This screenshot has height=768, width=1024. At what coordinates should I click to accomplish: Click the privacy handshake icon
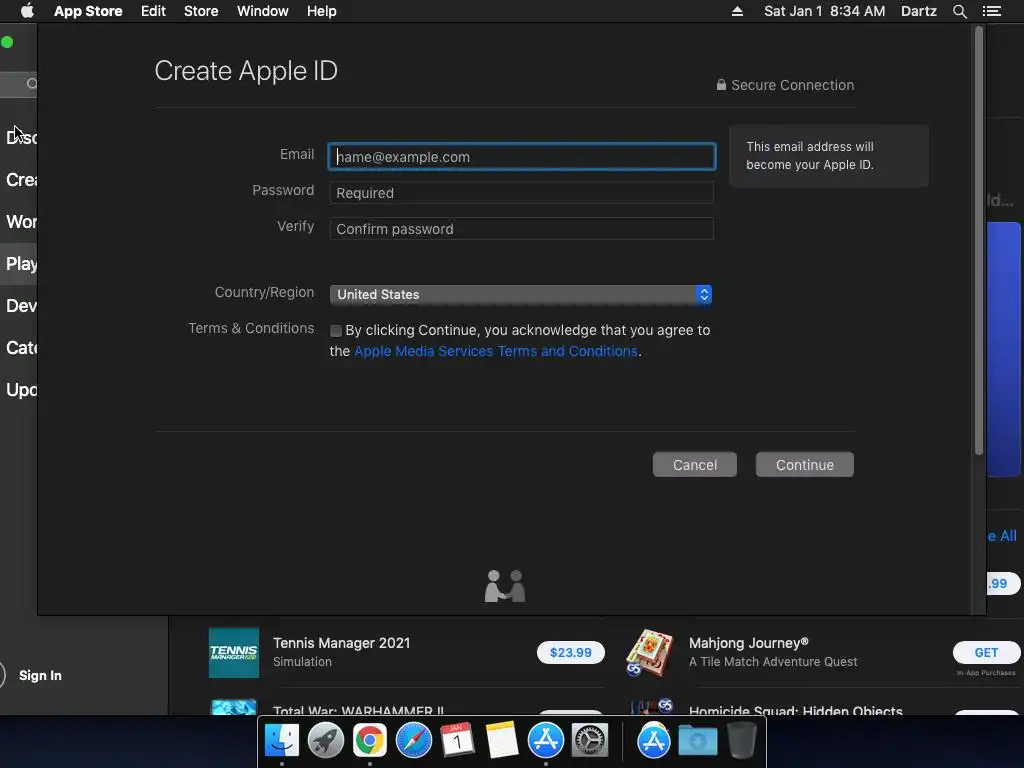click(x=505, y=586)
